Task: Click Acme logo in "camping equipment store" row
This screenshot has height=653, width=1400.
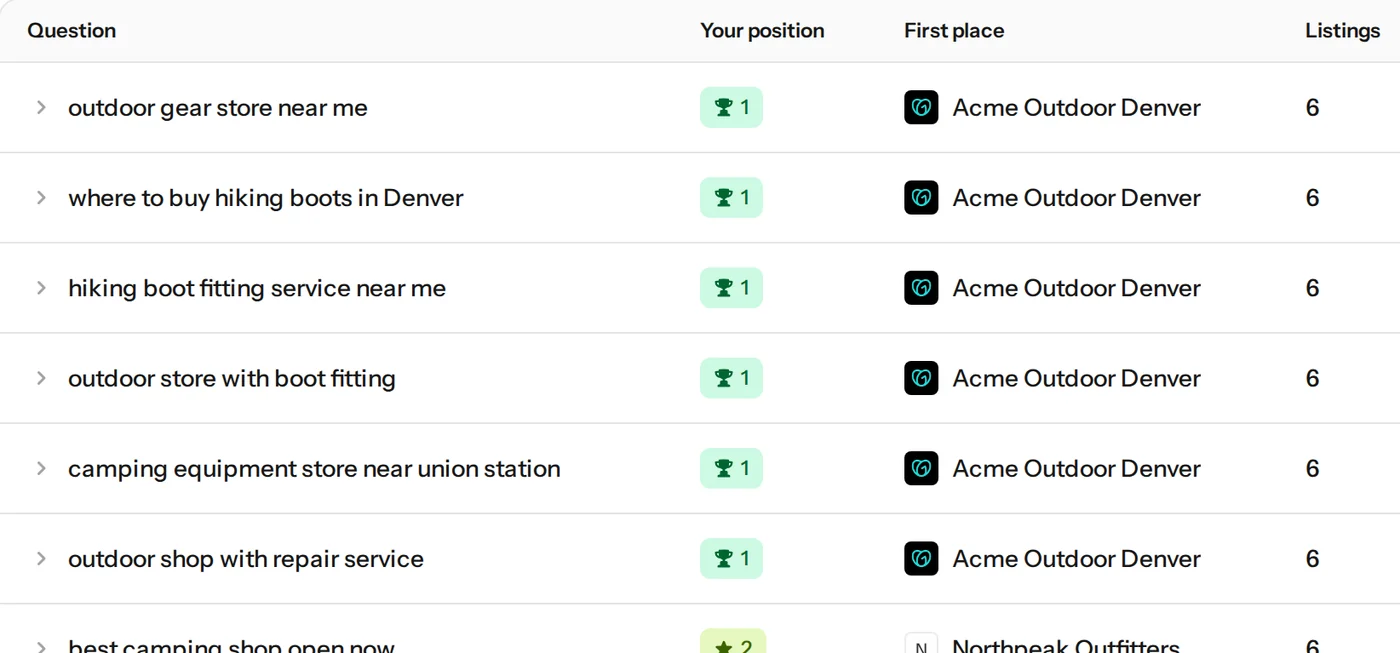Action: [921, 468]
